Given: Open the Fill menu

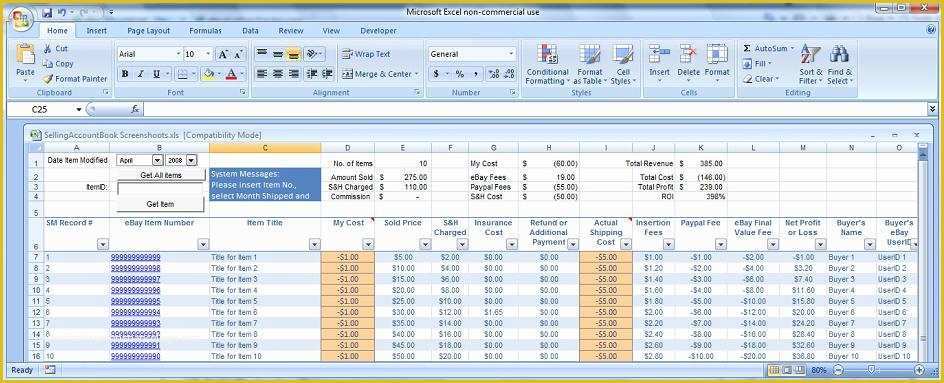Looking at the screenshot, I should click(x=757, y=64).
